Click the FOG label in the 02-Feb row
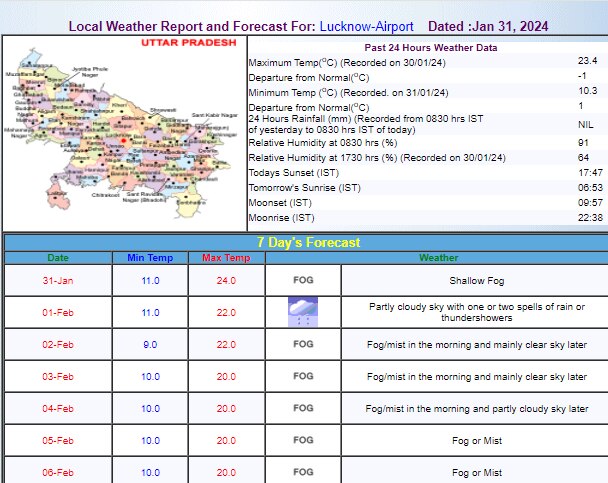This screenshot has width=608, height=483. coord(303,344)
